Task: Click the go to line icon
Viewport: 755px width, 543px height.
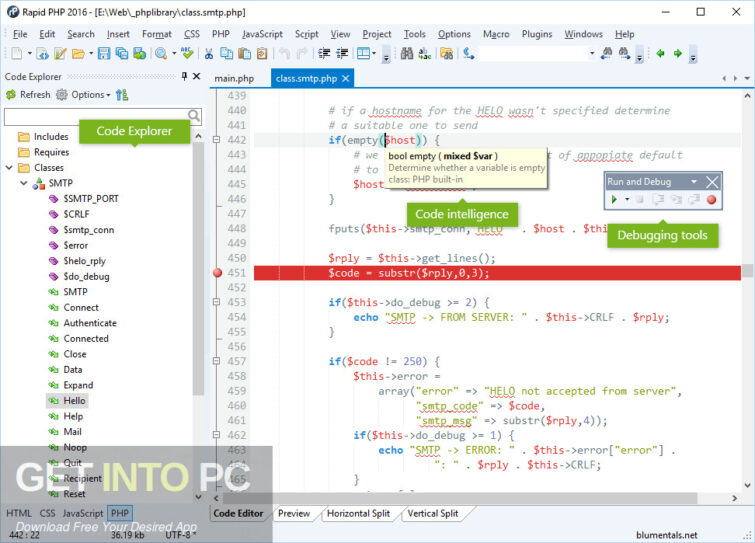Action: point(469,53)
